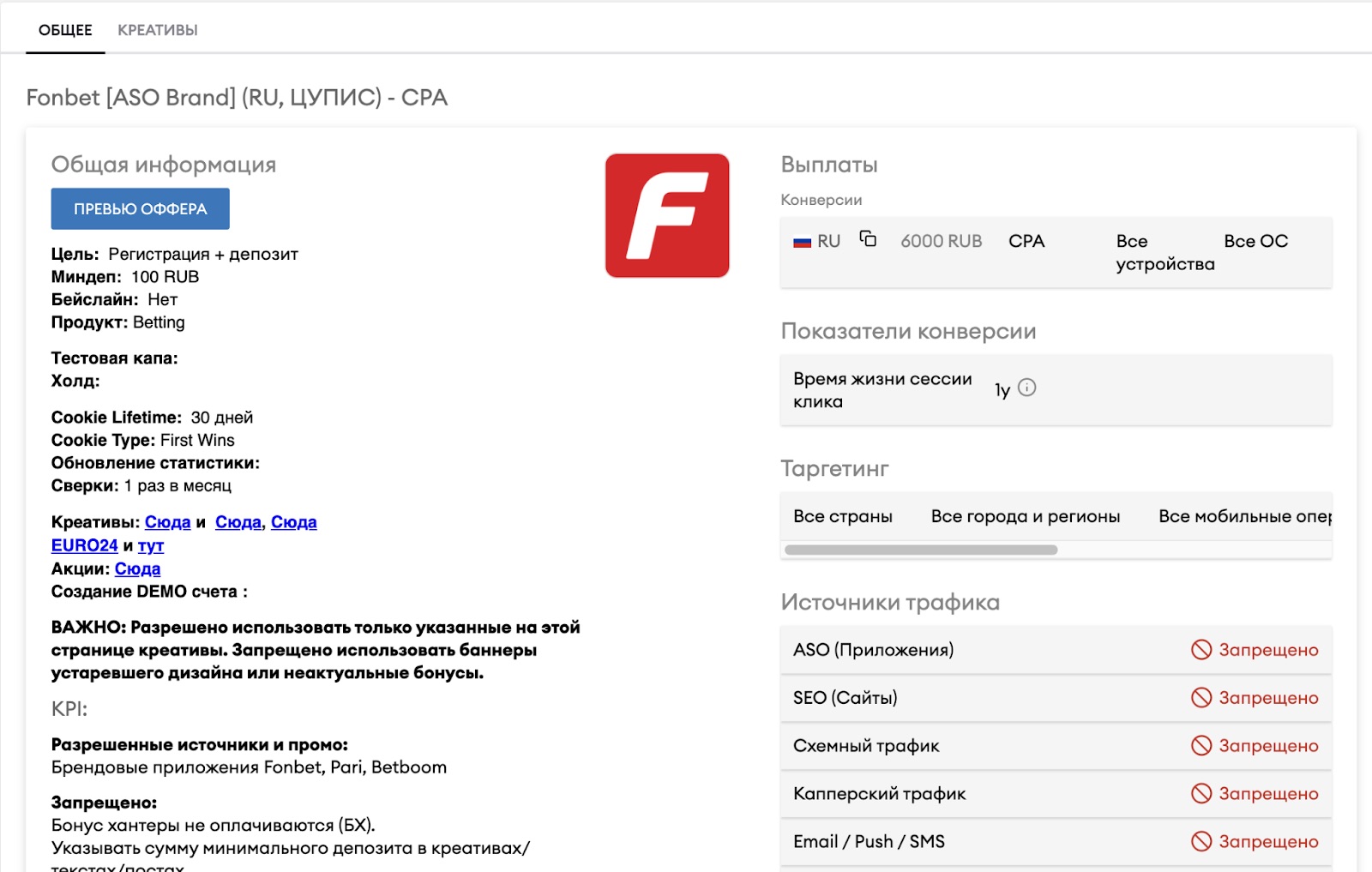Click the Капперский трафик source row

coord(1056,794)
